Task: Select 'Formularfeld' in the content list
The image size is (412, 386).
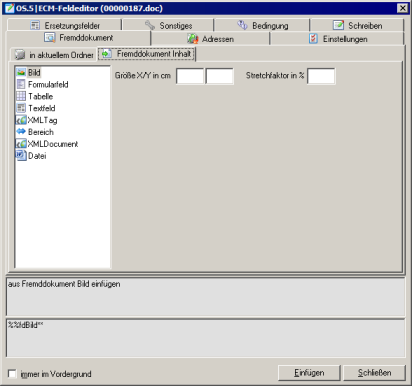Action: tap(48, 84)
